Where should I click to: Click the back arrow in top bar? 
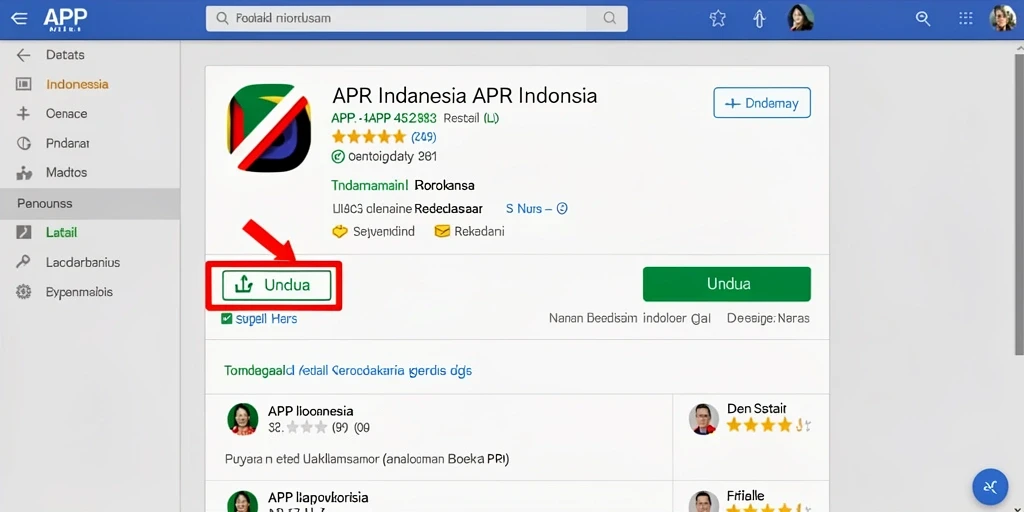(19, 18)
